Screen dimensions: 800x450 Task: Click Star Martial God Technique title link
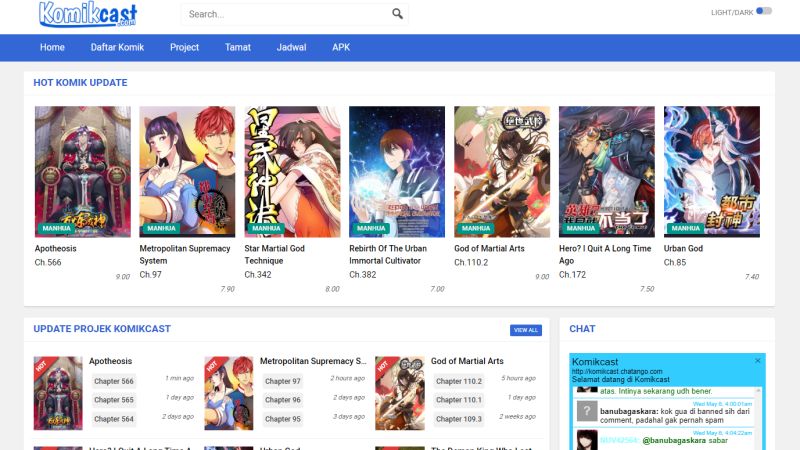(274, 255)
